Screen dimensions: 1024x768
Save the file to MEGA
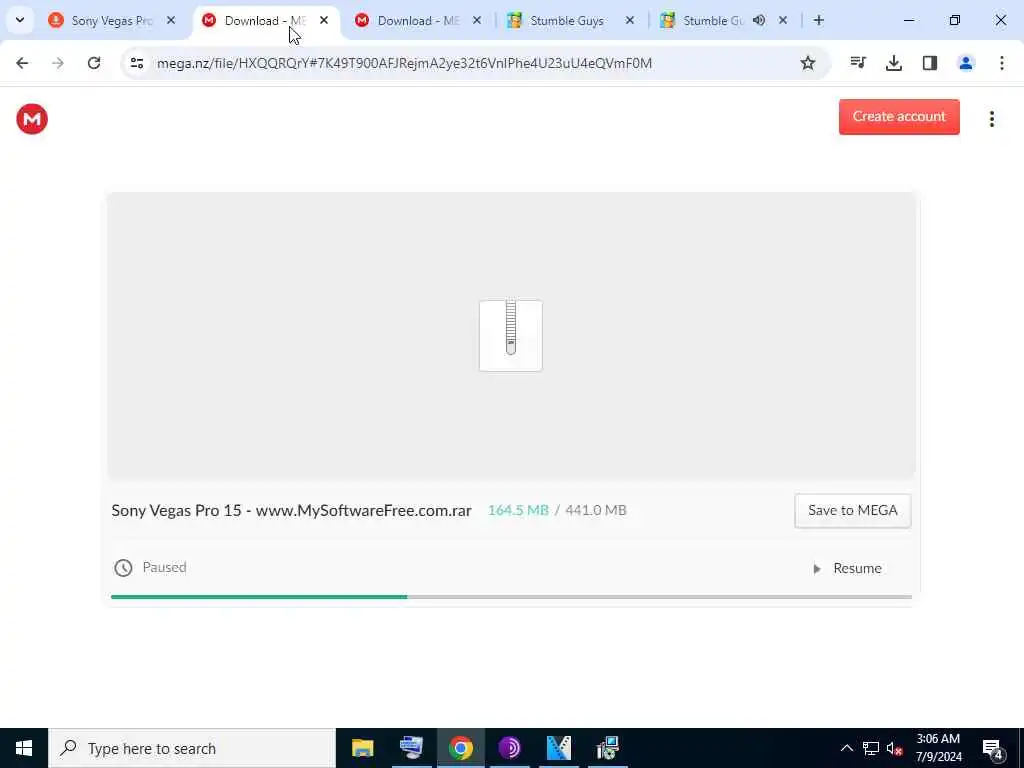pyautogui.click(x=853, y=511)
